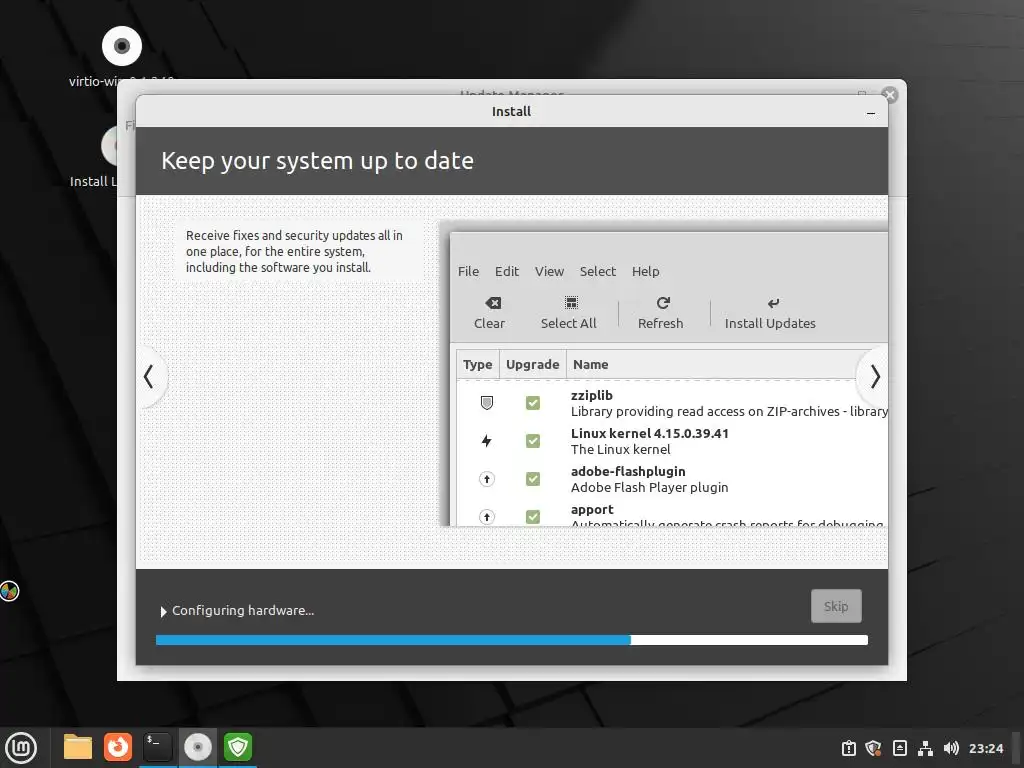Screen dimensions: 1024x768
Task: Launch Firefox from the taskbar
Action: click(118, 747)
